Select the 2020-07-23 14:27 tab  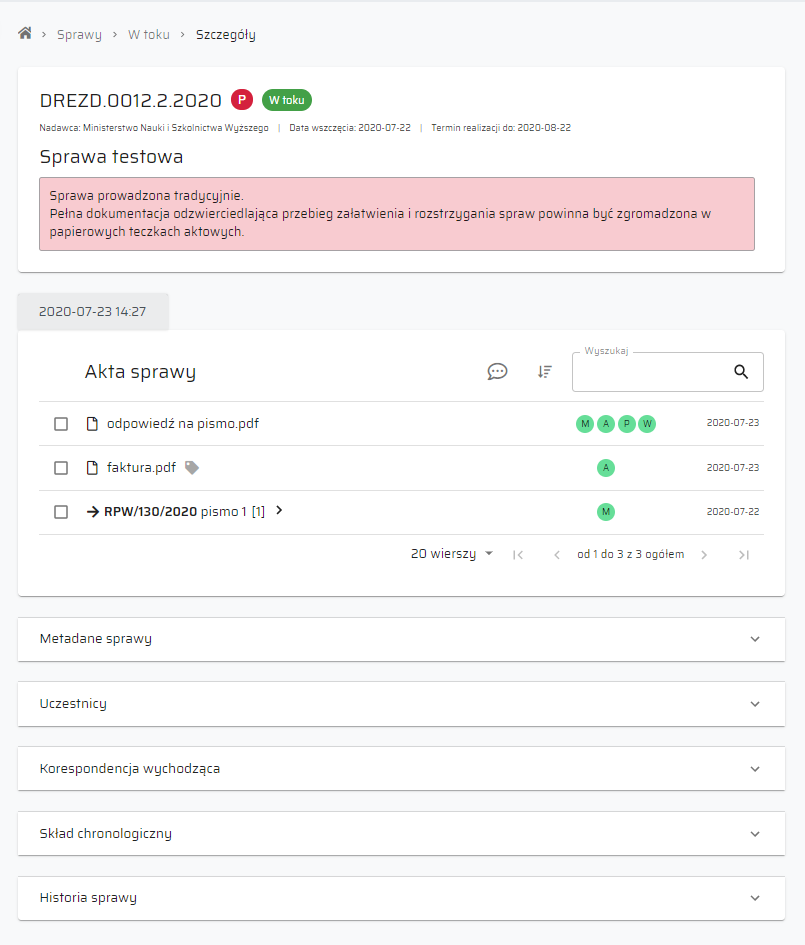(93, 311)
